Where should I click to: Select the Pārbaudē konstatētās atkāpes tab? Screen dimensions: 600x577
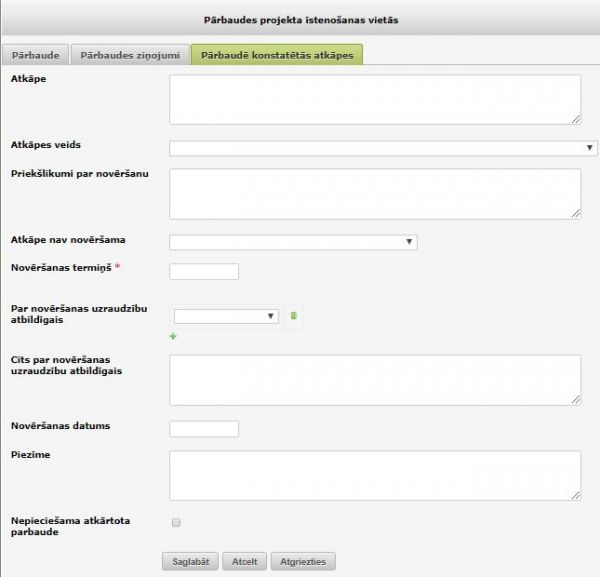coord(277,55)
